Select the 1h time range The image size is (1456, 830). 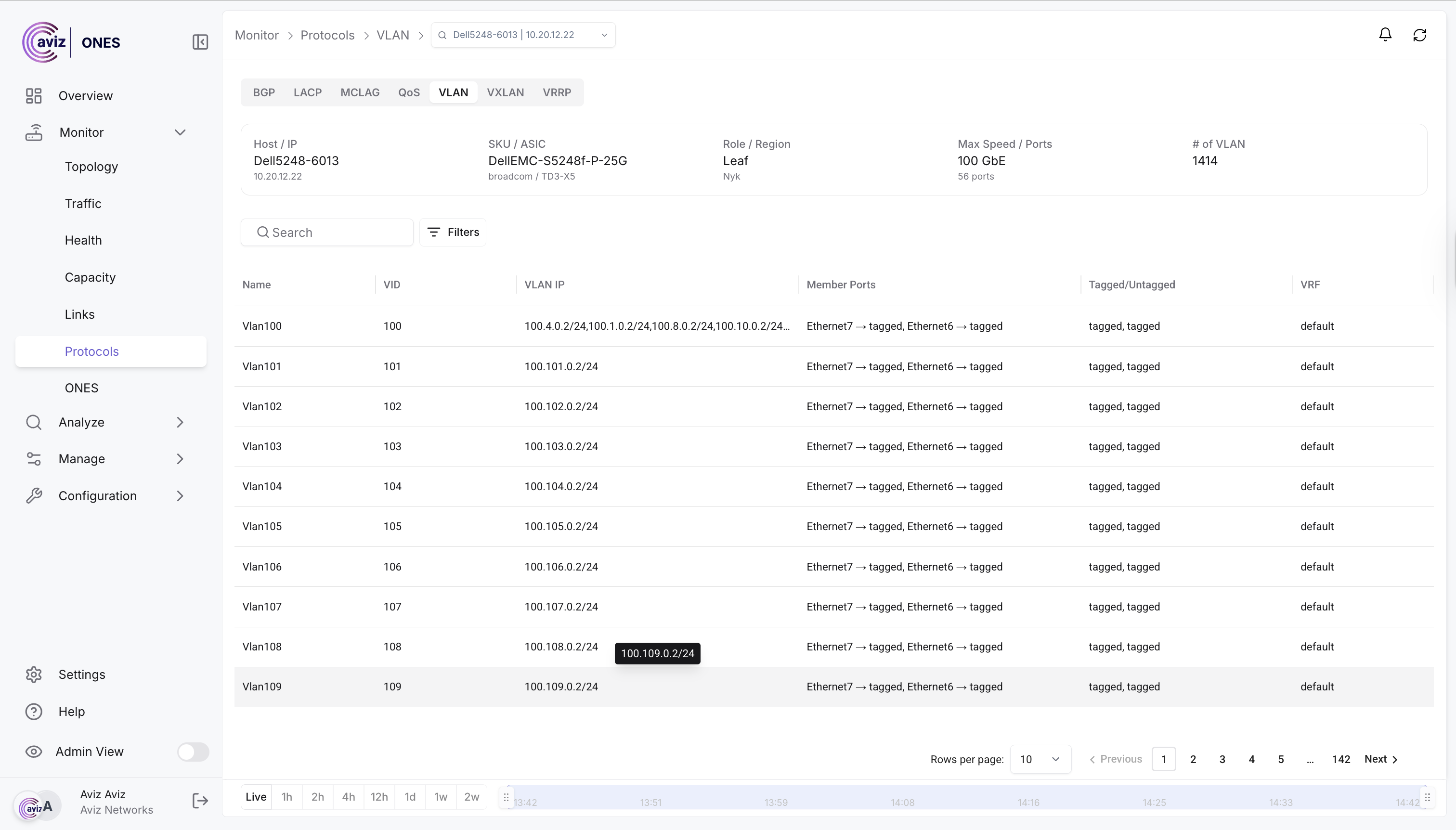[x=287, y=797]
